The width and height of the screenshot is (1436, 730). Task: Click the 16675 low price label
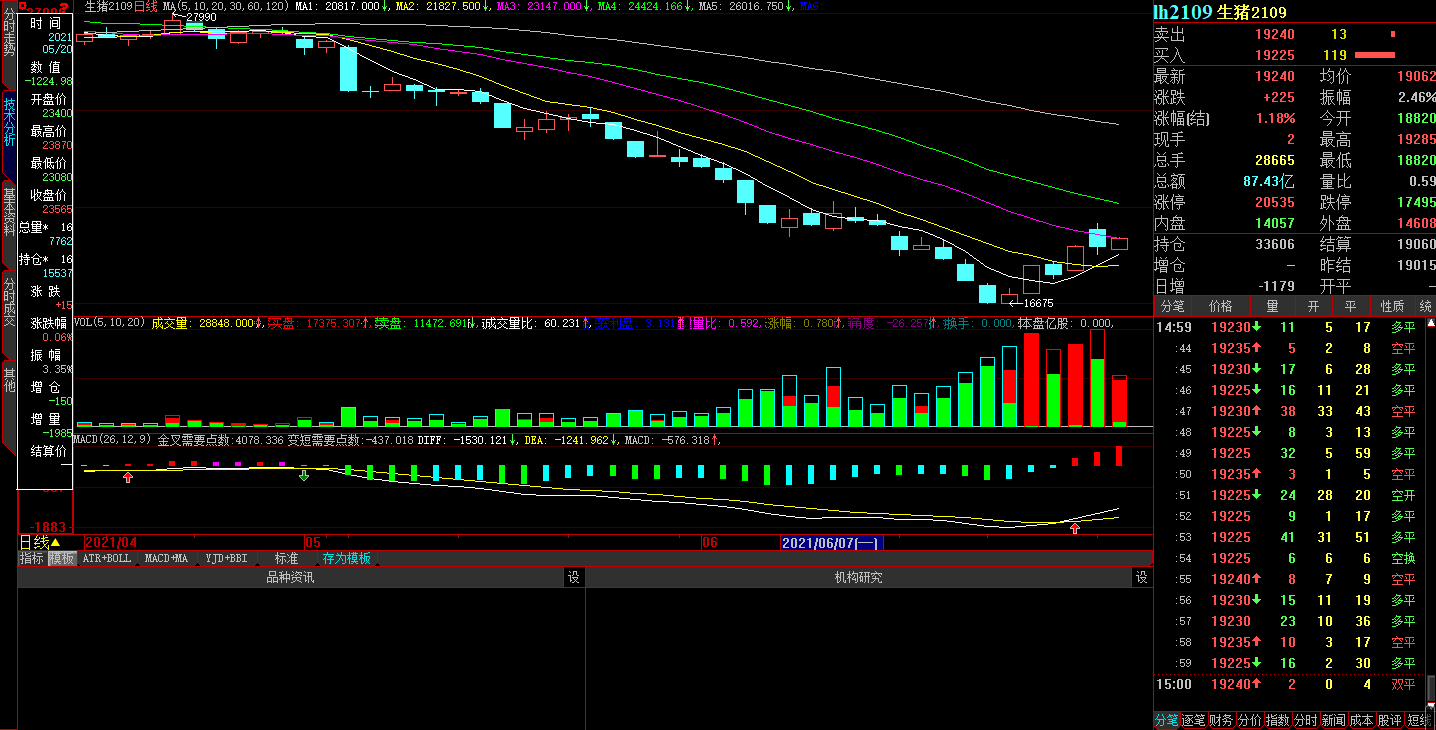[1036, 303]
